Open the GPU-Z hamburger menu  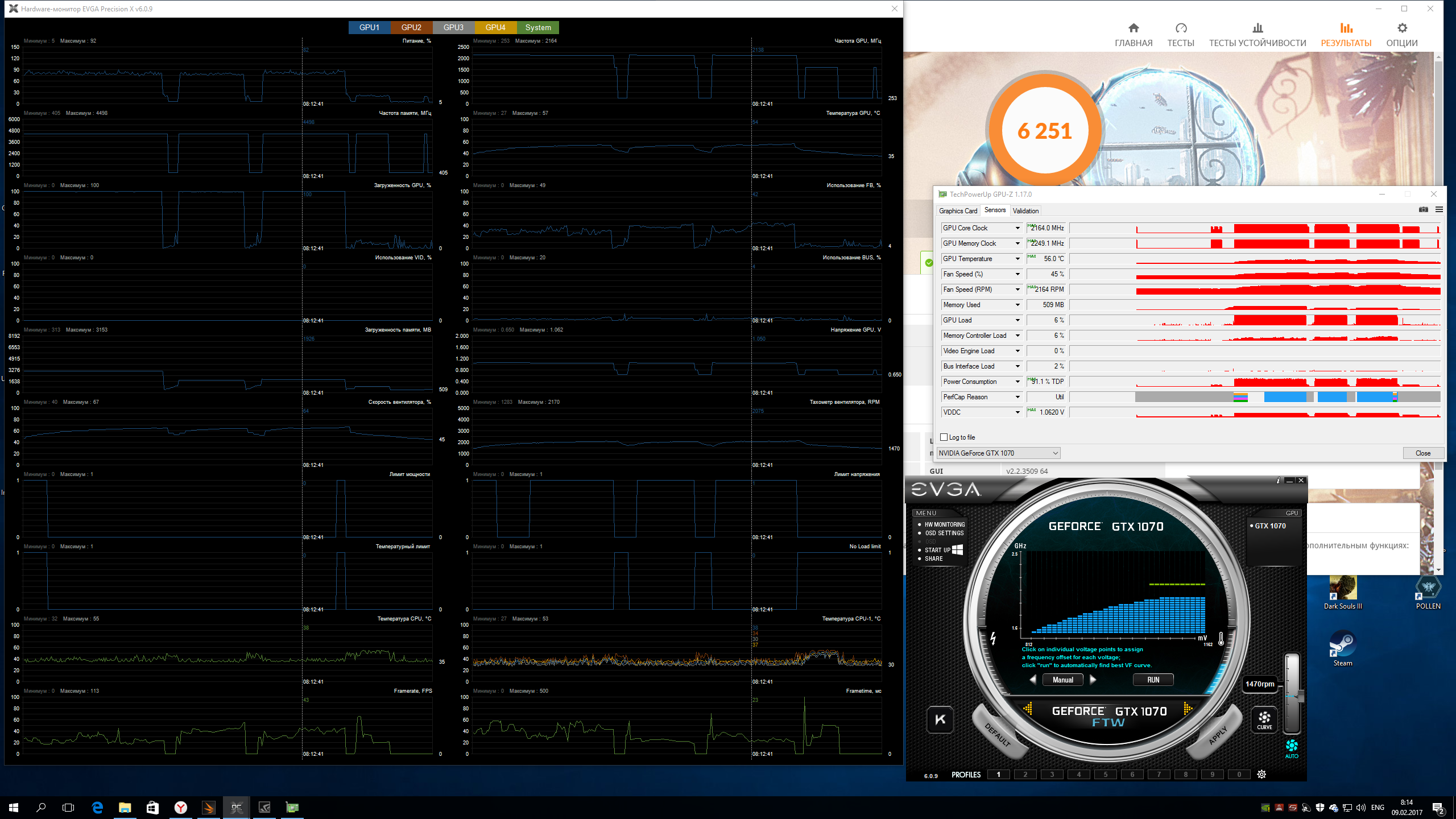click(x=1439, y=210)
